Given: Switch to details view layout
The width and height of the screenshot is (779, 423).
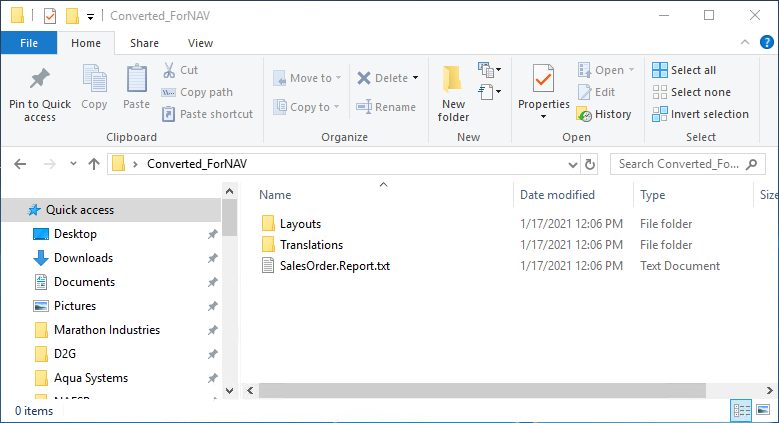Looking at the screenshot, I should pos(743,410).
